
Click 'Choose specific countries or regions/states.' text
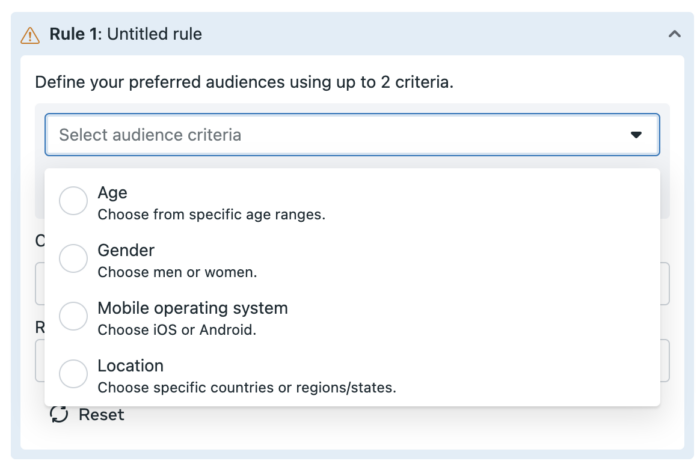pyautogui.click(x=246, y=387)
